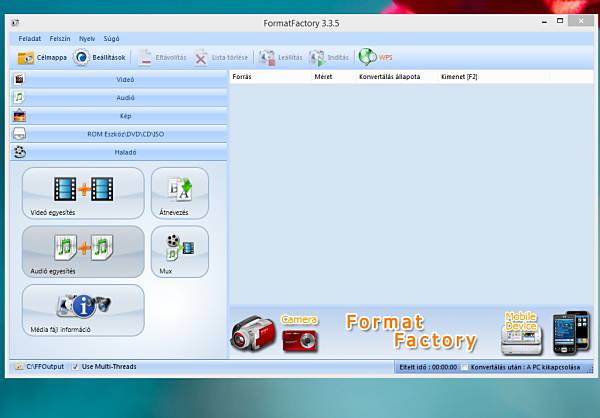Click the Mobile Device banner image

522,334
